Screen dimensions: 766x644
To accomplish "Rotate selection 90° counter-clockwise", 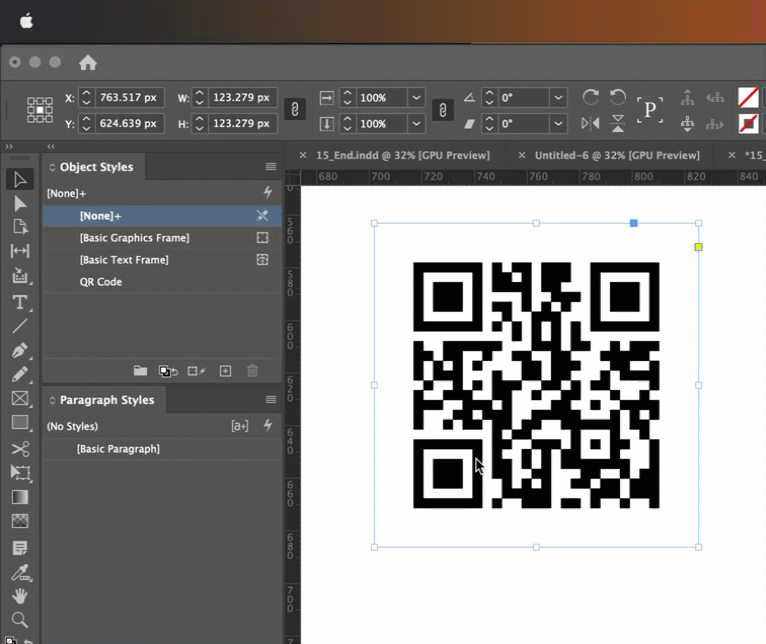I will click(x=618, y=97).
